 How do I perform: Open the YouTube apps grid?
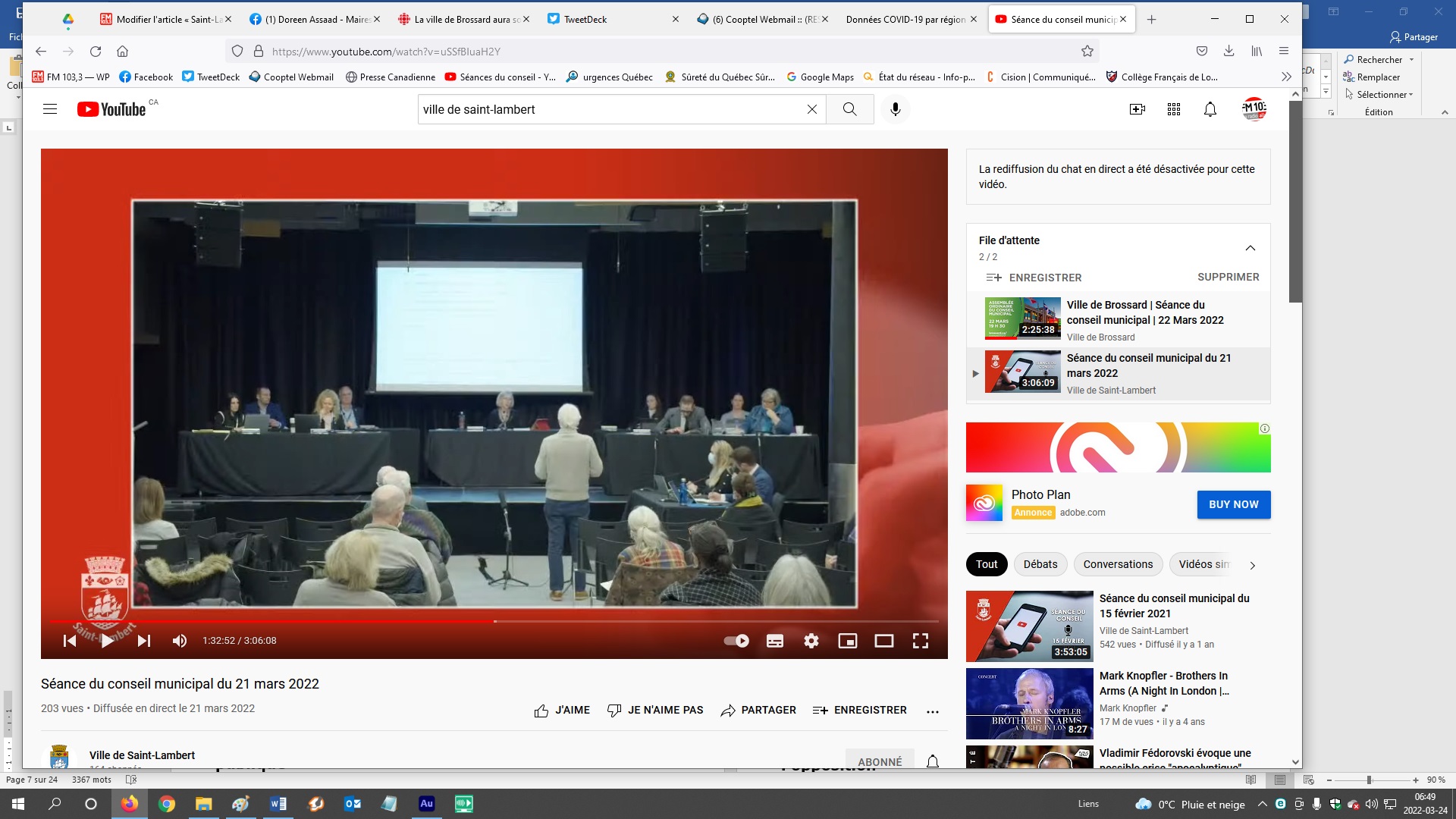pos(1173,109)
